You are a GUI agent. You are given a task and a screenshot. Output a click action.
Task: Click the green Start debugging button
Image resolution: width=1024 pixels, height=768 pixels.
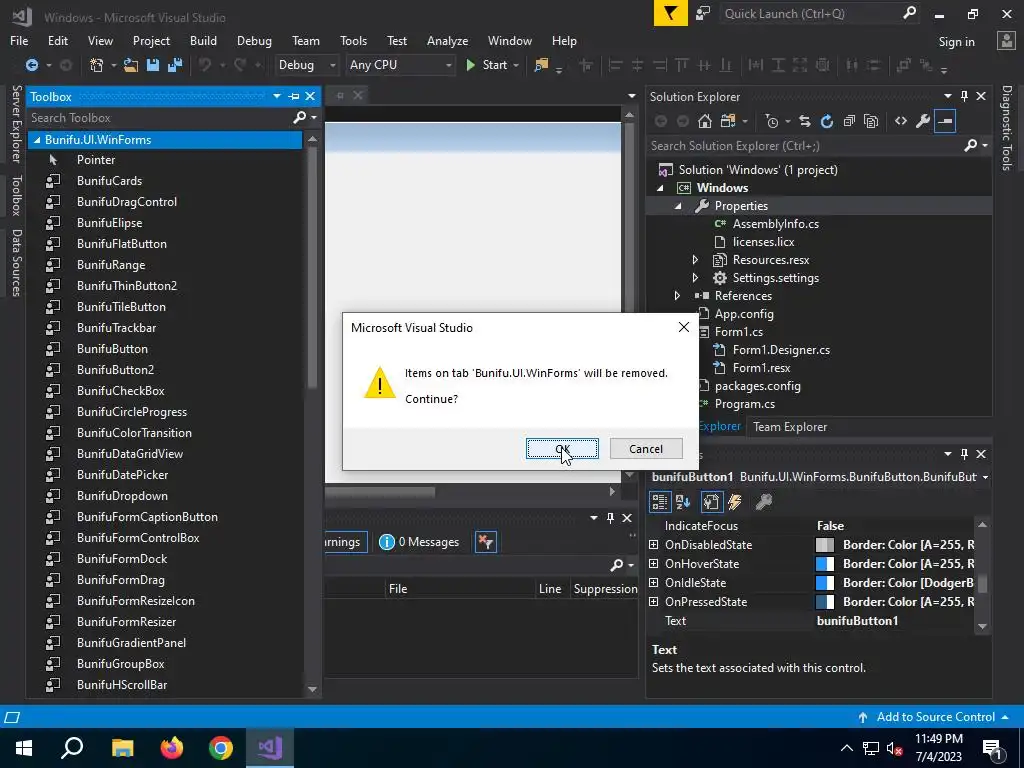487,65
